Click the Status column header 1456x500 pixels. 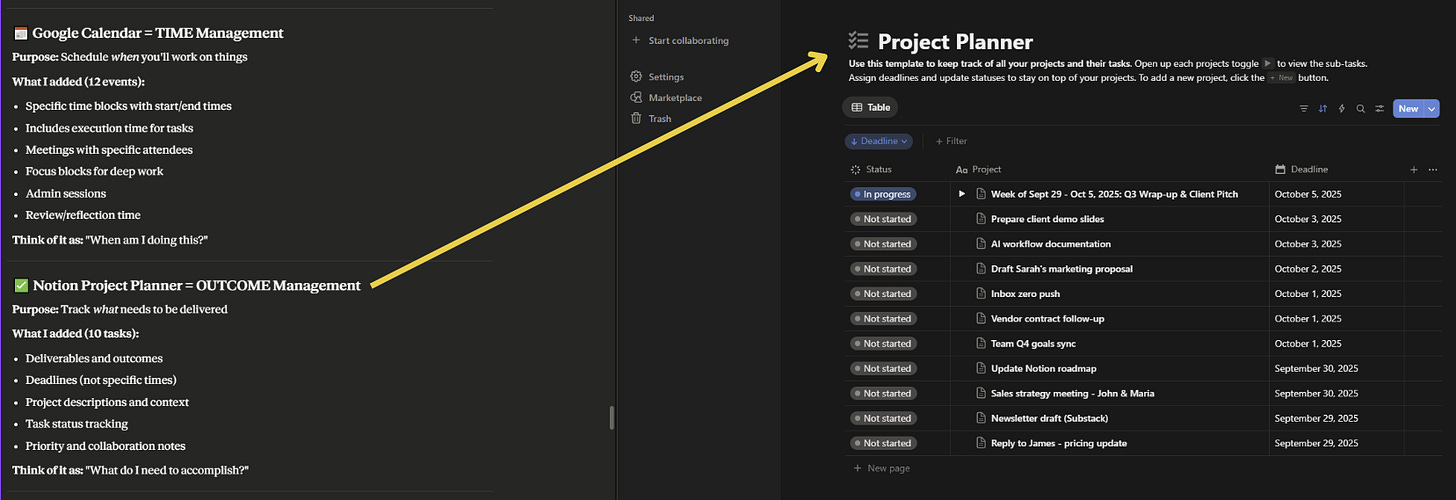pos(871,170)
